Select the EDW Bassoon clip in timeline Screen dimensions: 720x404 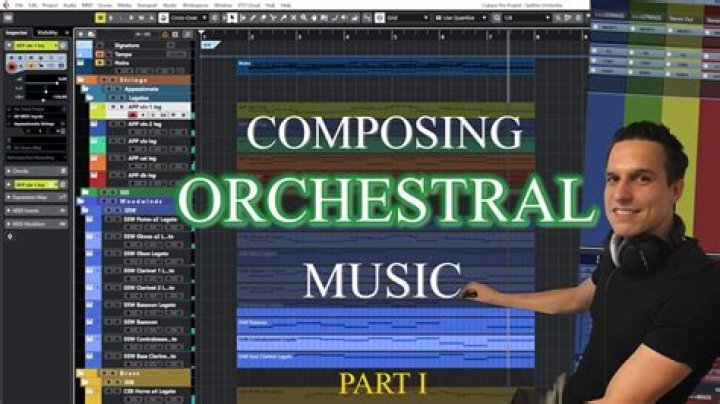386,325
